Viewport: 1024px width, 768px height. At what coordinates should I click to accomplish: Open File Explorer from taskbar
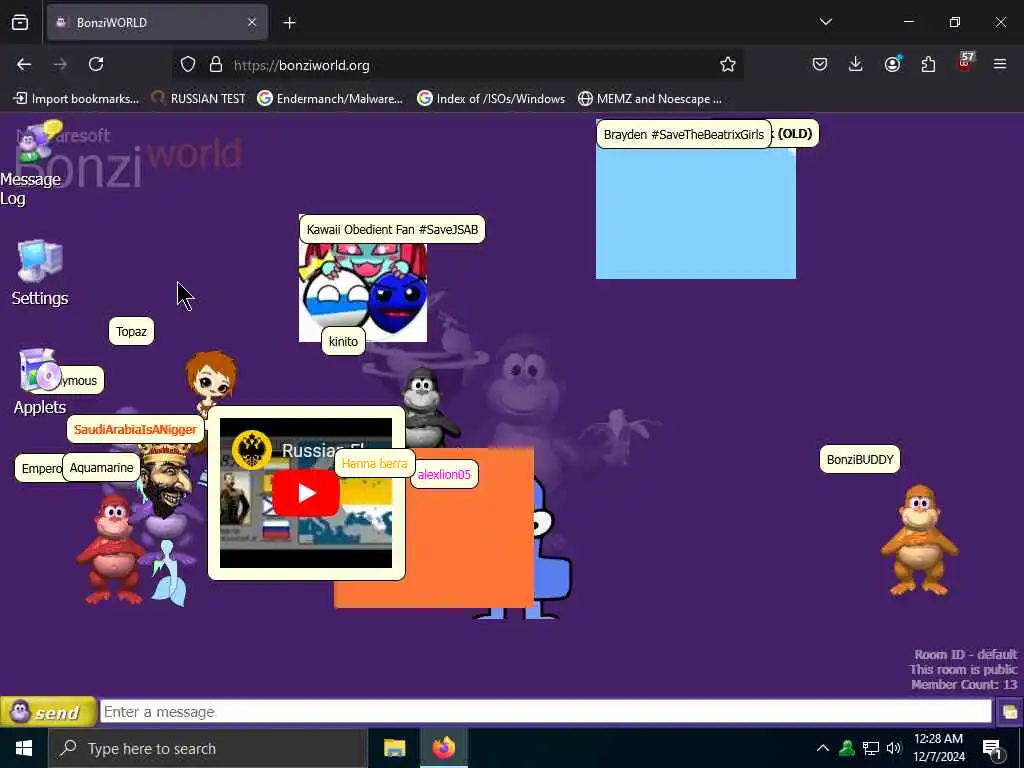[x=394, y=748]
